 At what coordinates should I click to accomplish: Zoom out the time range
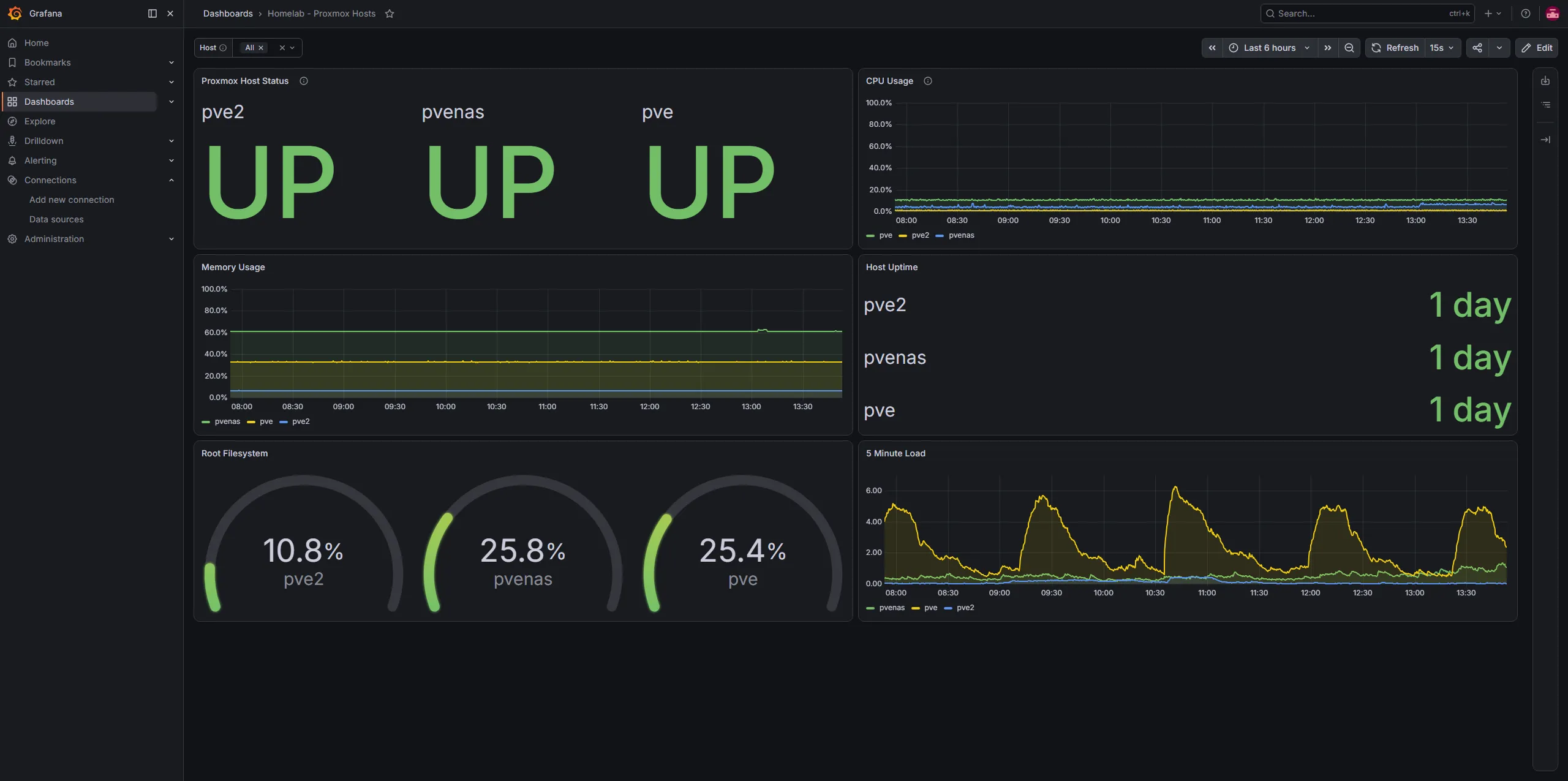point(1349,48)
